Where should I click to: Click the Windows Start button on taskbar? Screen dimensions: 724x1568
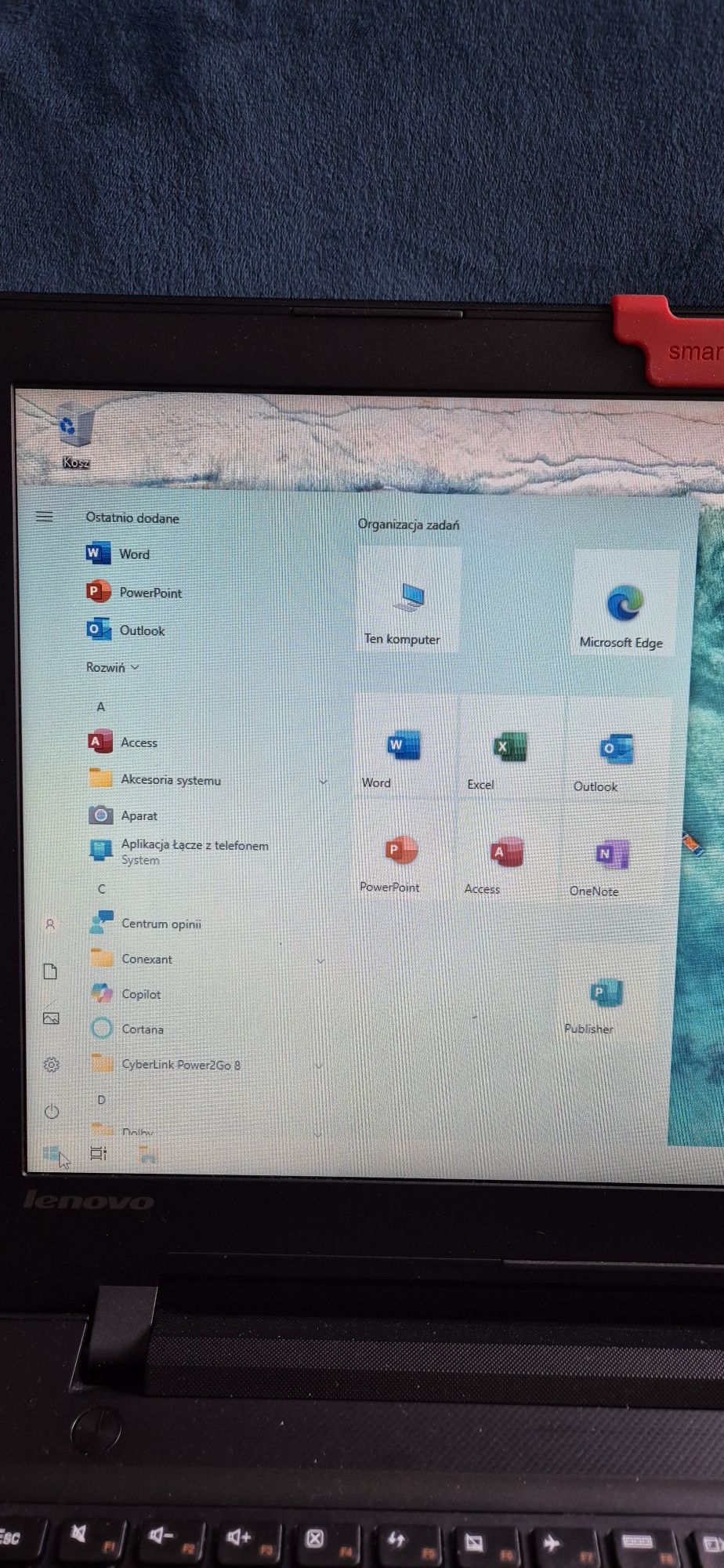[51, 1153]
